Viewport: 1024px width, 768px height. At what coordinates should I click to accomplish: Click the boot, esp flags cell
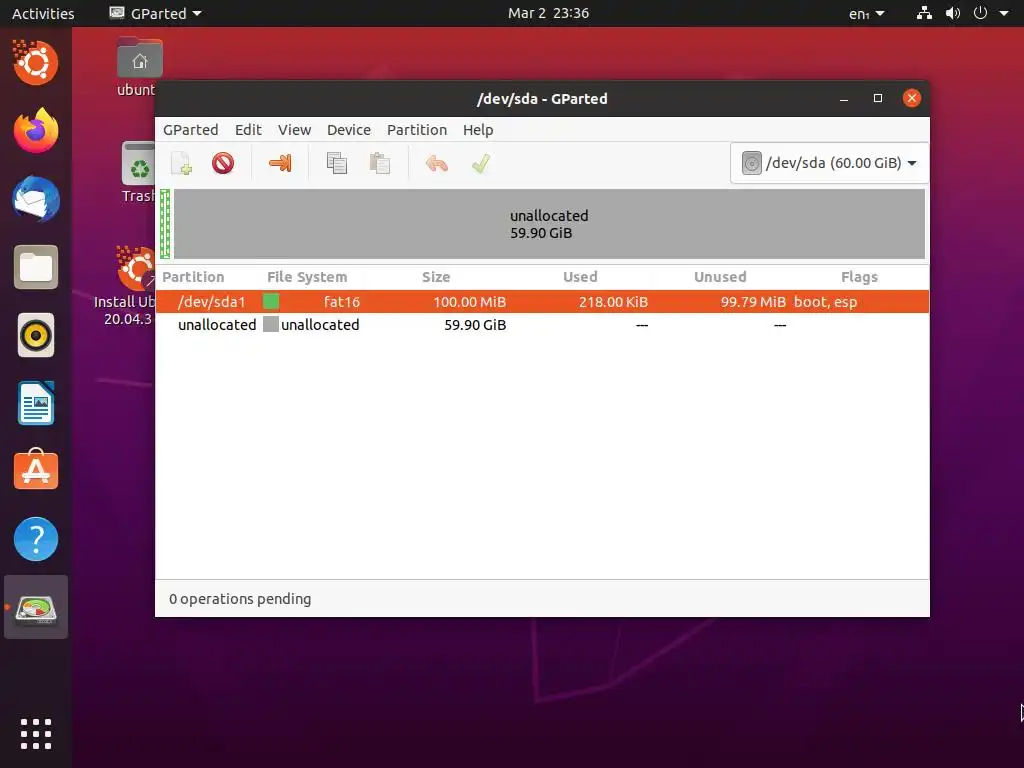(825, 302)
